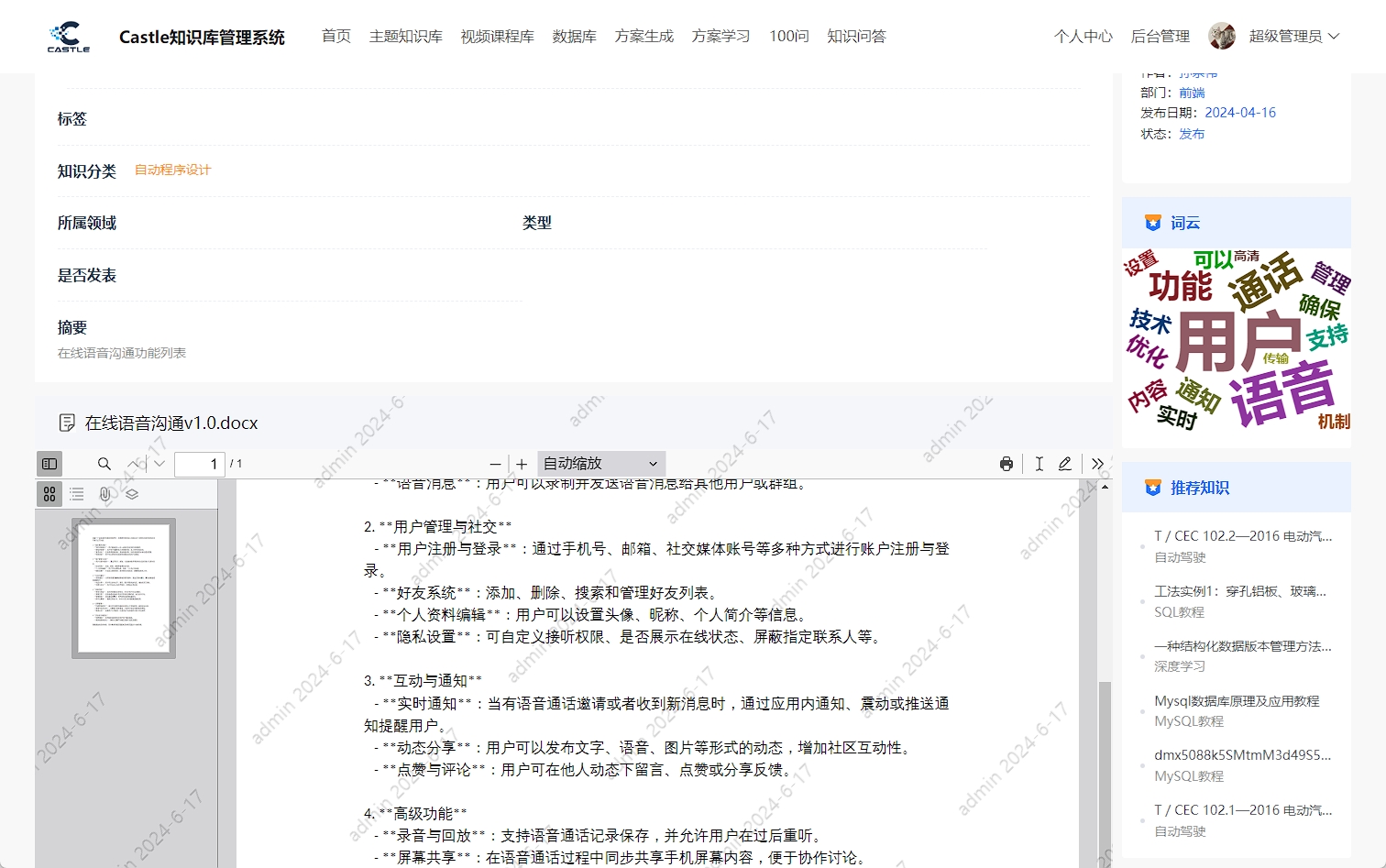
Task: Open the 100问 navigation menu
Action: (x=788, y=36)
